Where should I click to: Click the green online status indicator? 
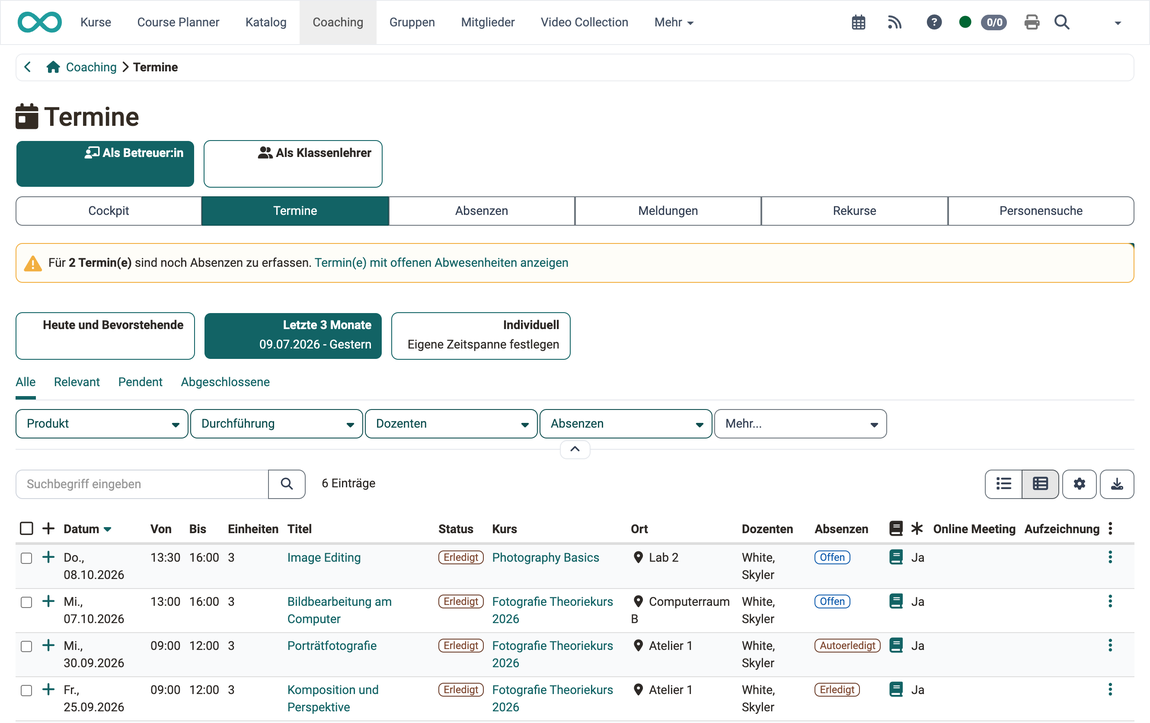(965, 23)
